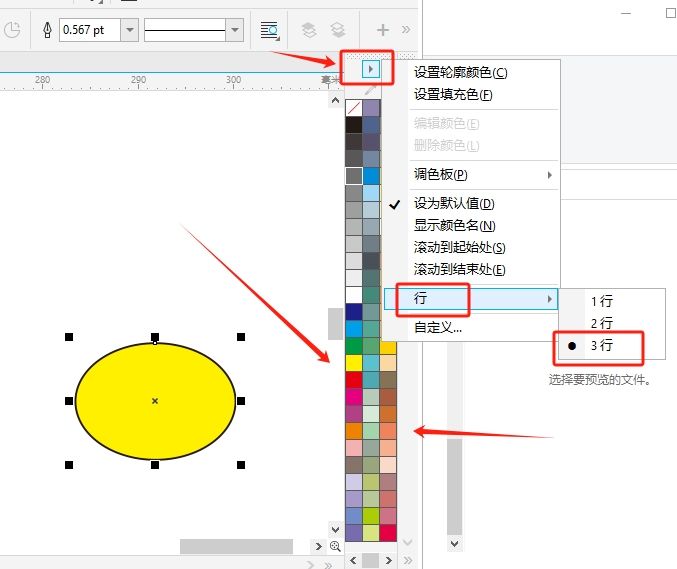This screenshot has width=677, height=569.
Task: Click the palette flyout arrow button
Action: (x=370, y=69)
